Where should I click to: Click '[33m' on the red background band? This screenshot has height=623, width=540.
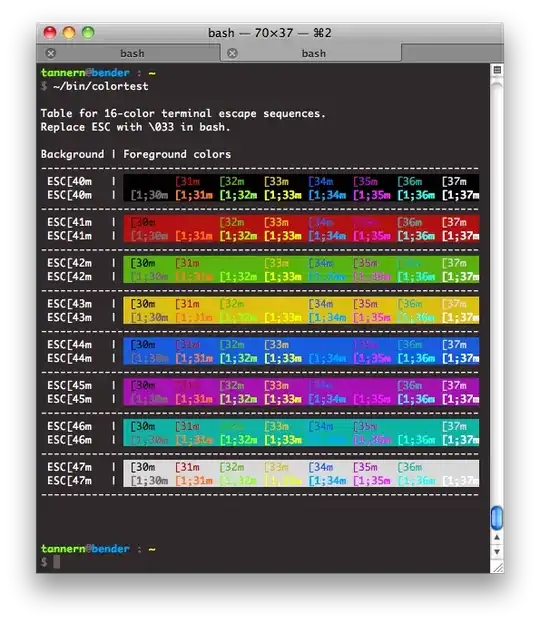276,222
